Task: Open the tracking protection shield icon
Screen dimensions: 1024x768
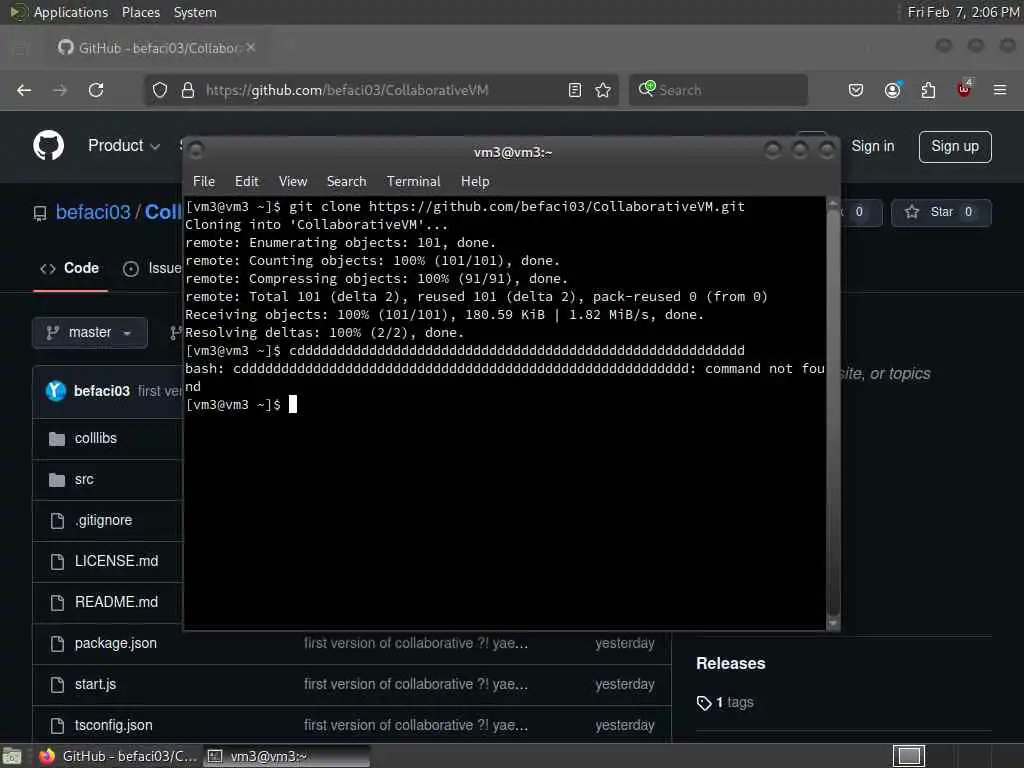Action: pyautogui.click(x=160, y=90)
